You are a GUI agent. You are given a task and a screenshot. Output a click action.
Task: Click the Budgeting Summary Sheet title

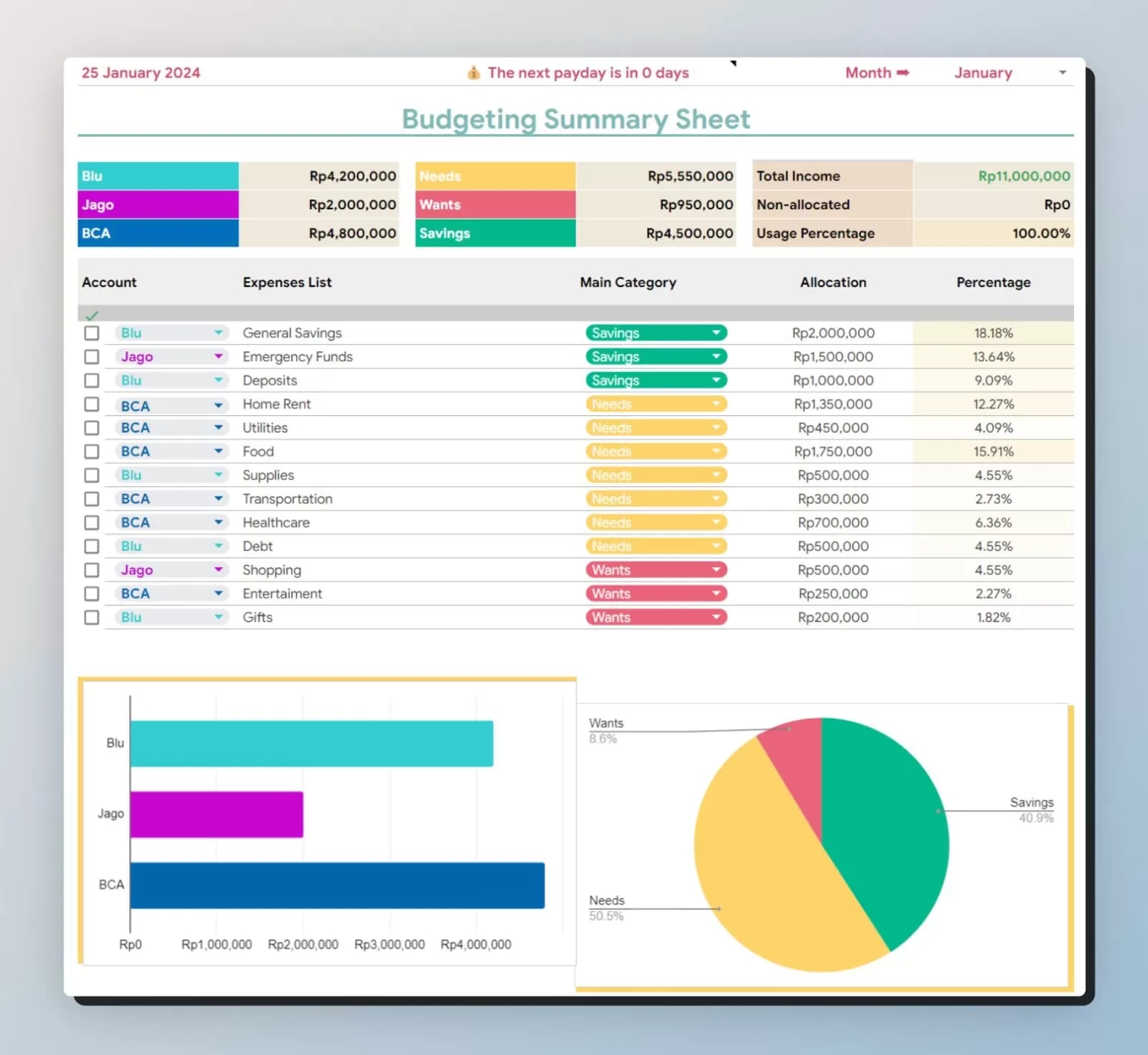pos(575,119)
